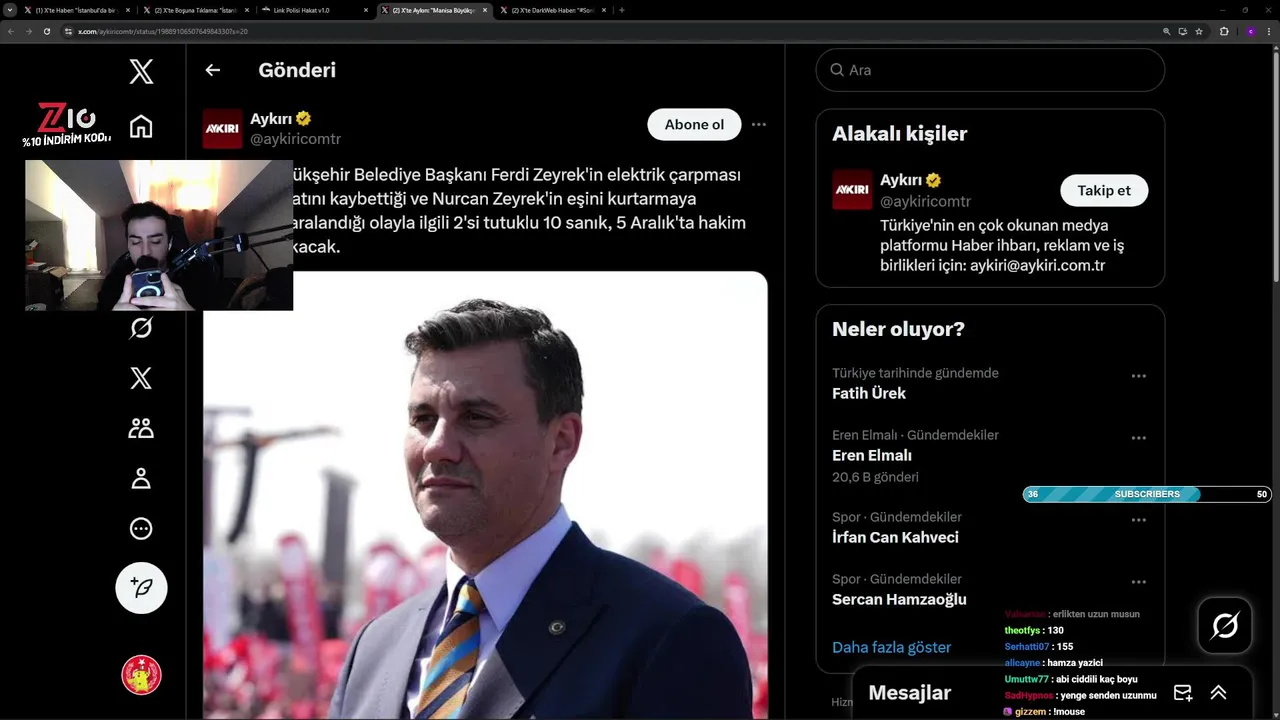
Task: Click the streamer webcam overlay
Action: pos(159,235)
